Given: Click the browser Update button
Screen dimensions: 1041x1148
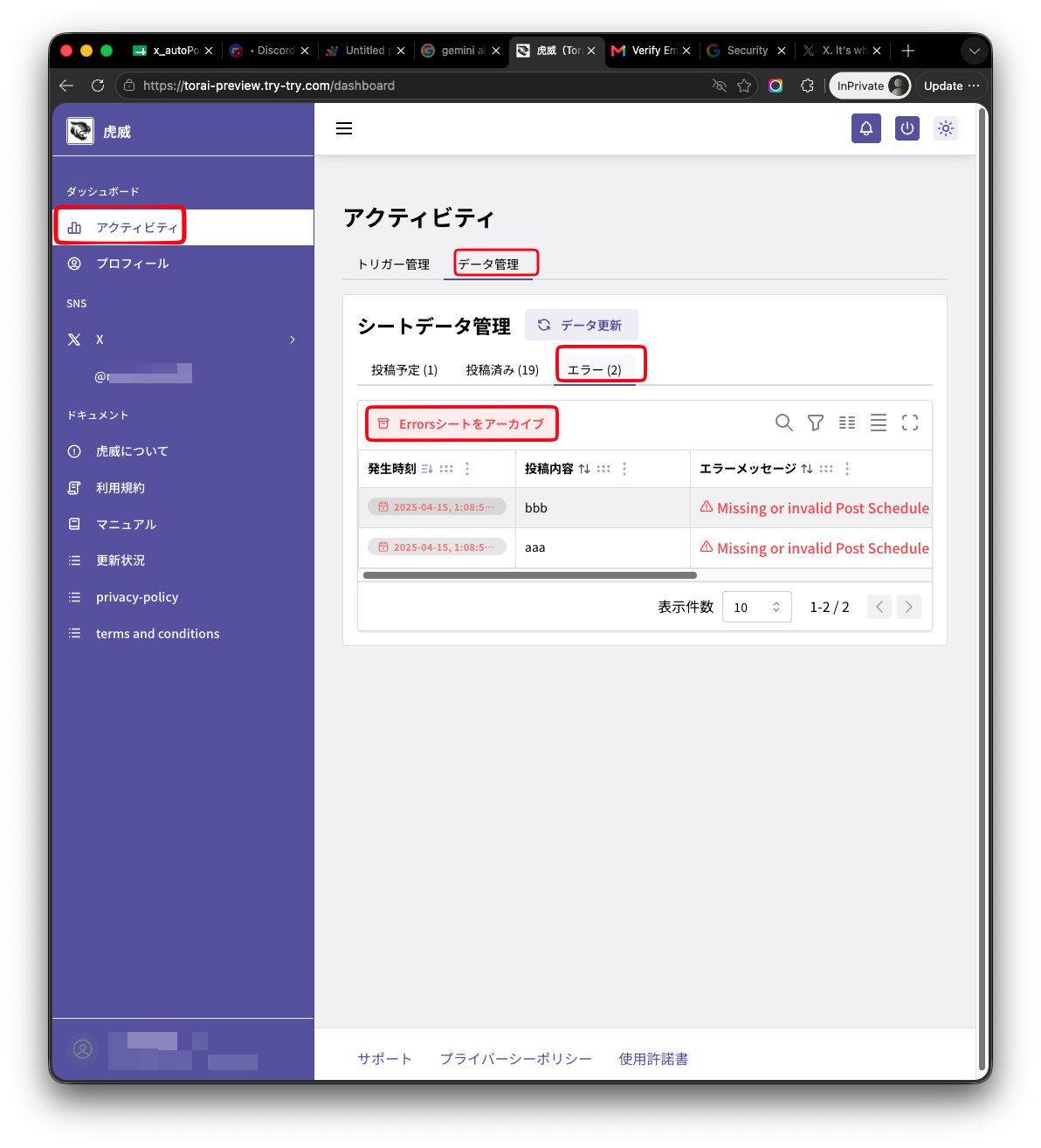Looking at the screenshot, I should [951, 86].
